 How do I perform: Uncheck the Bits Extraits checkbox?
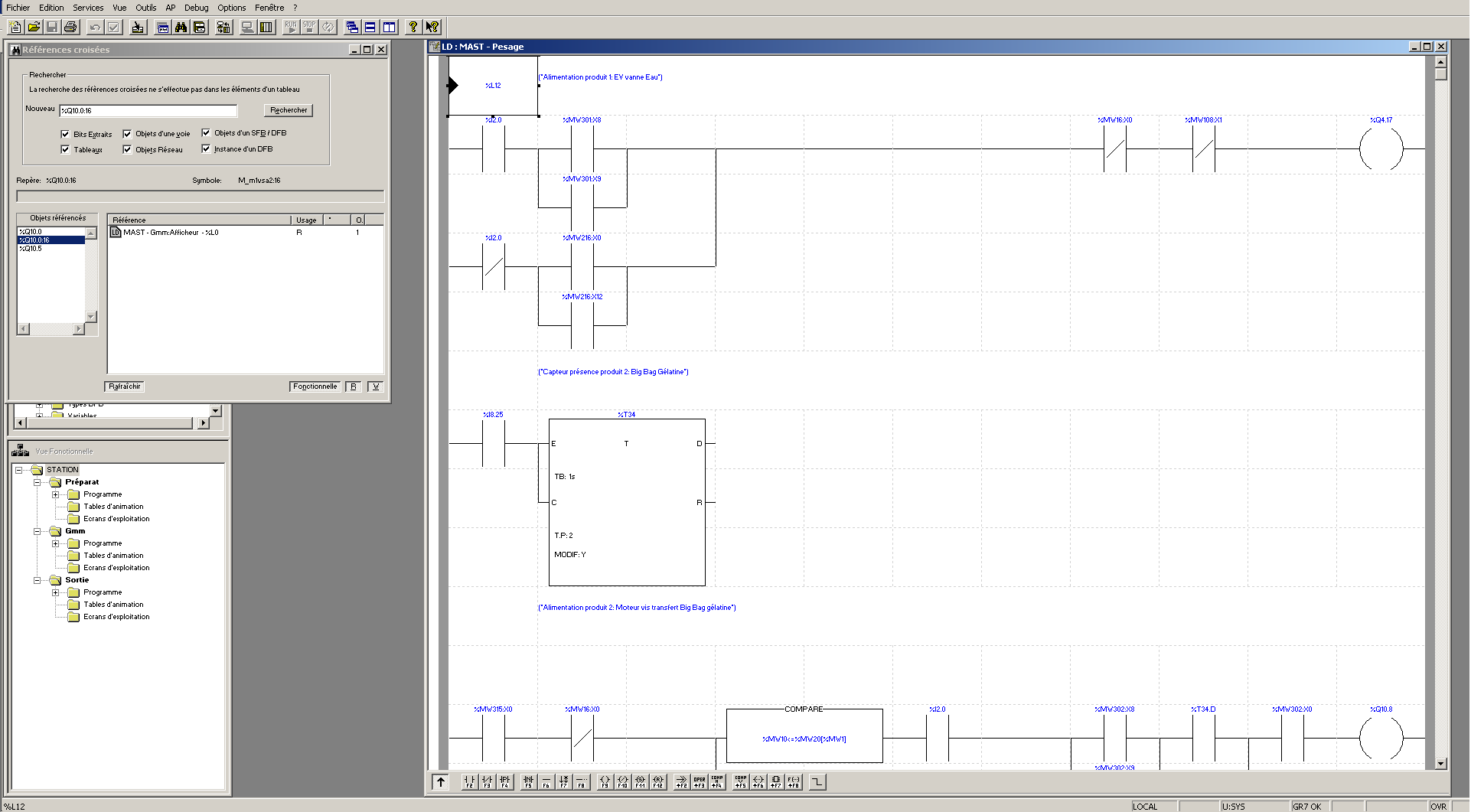[65, 134]
